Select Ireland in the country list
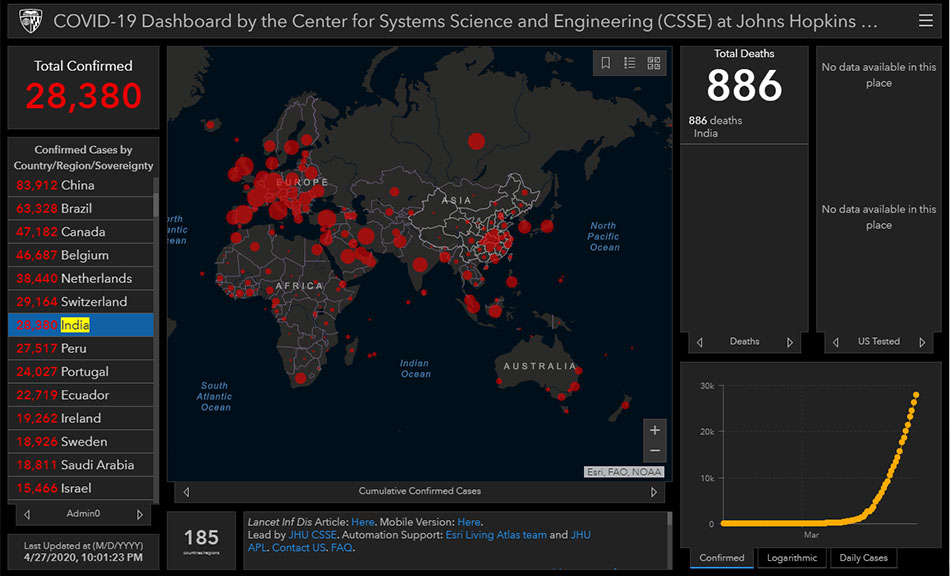 tap(81, 419)
